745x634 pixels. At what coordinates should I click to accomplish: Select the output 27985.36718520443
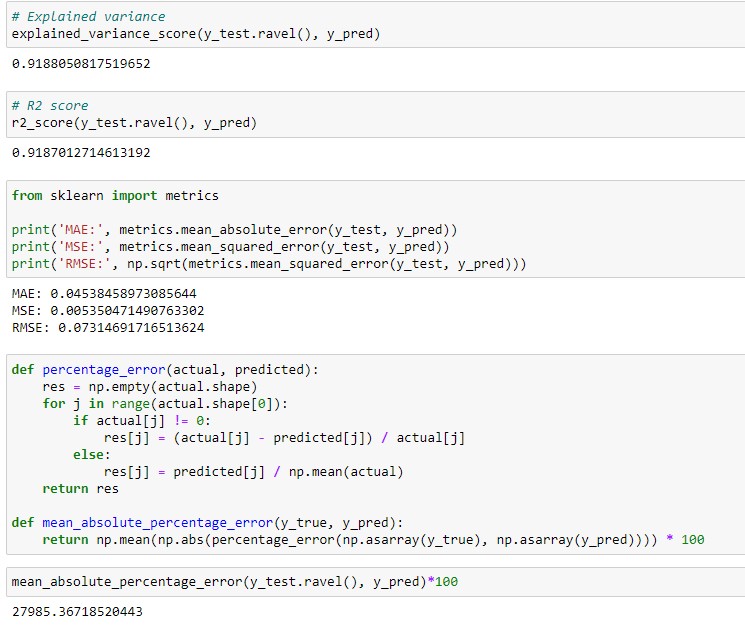tap(77, 612)
